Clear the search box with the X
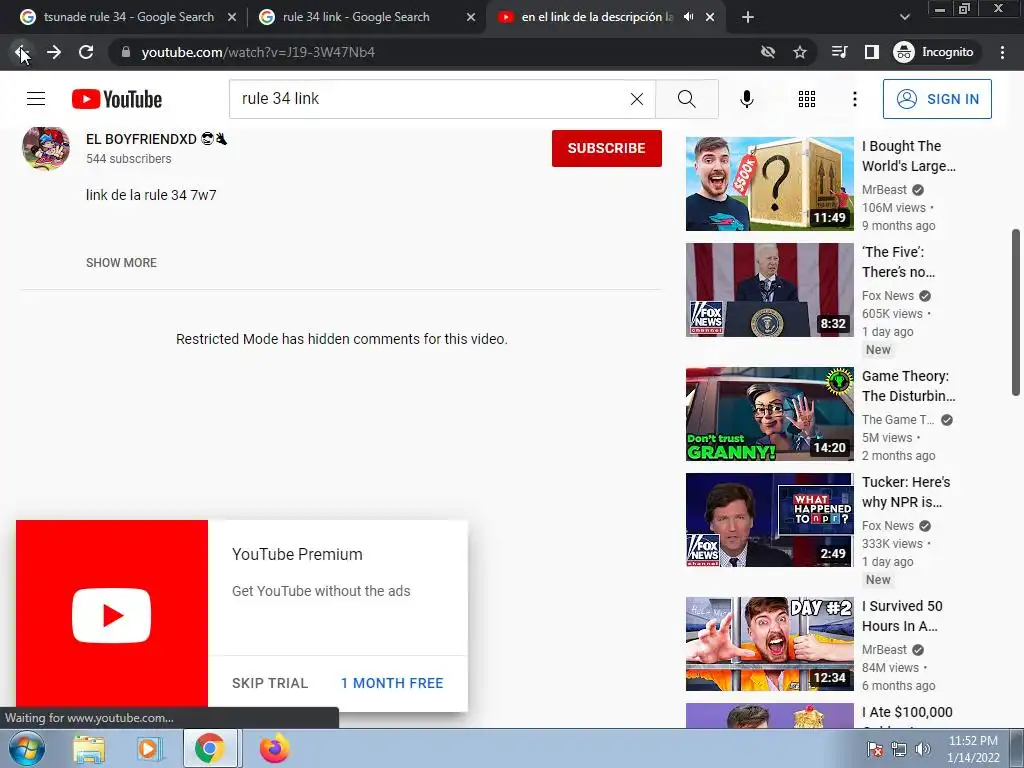 coord(637,99)
